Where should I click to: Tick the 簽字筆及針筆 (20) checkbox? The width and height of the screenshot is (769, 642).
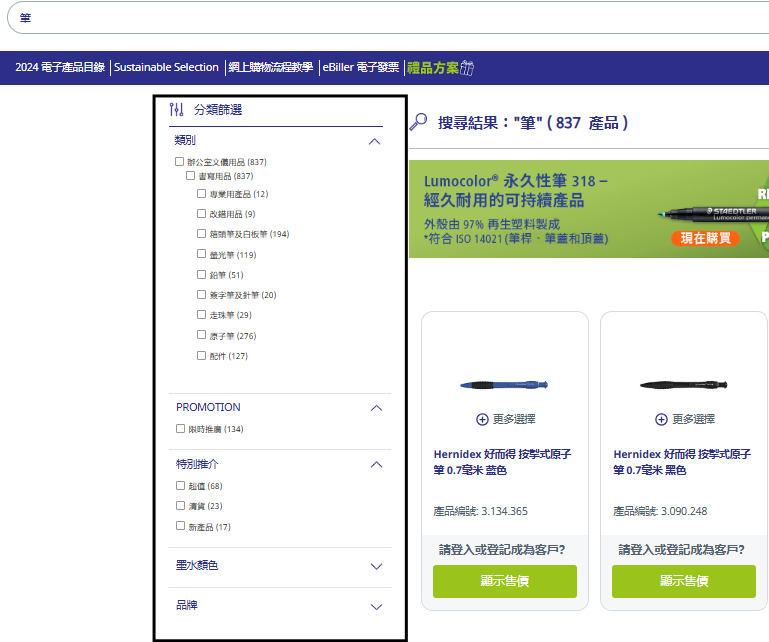201,294
